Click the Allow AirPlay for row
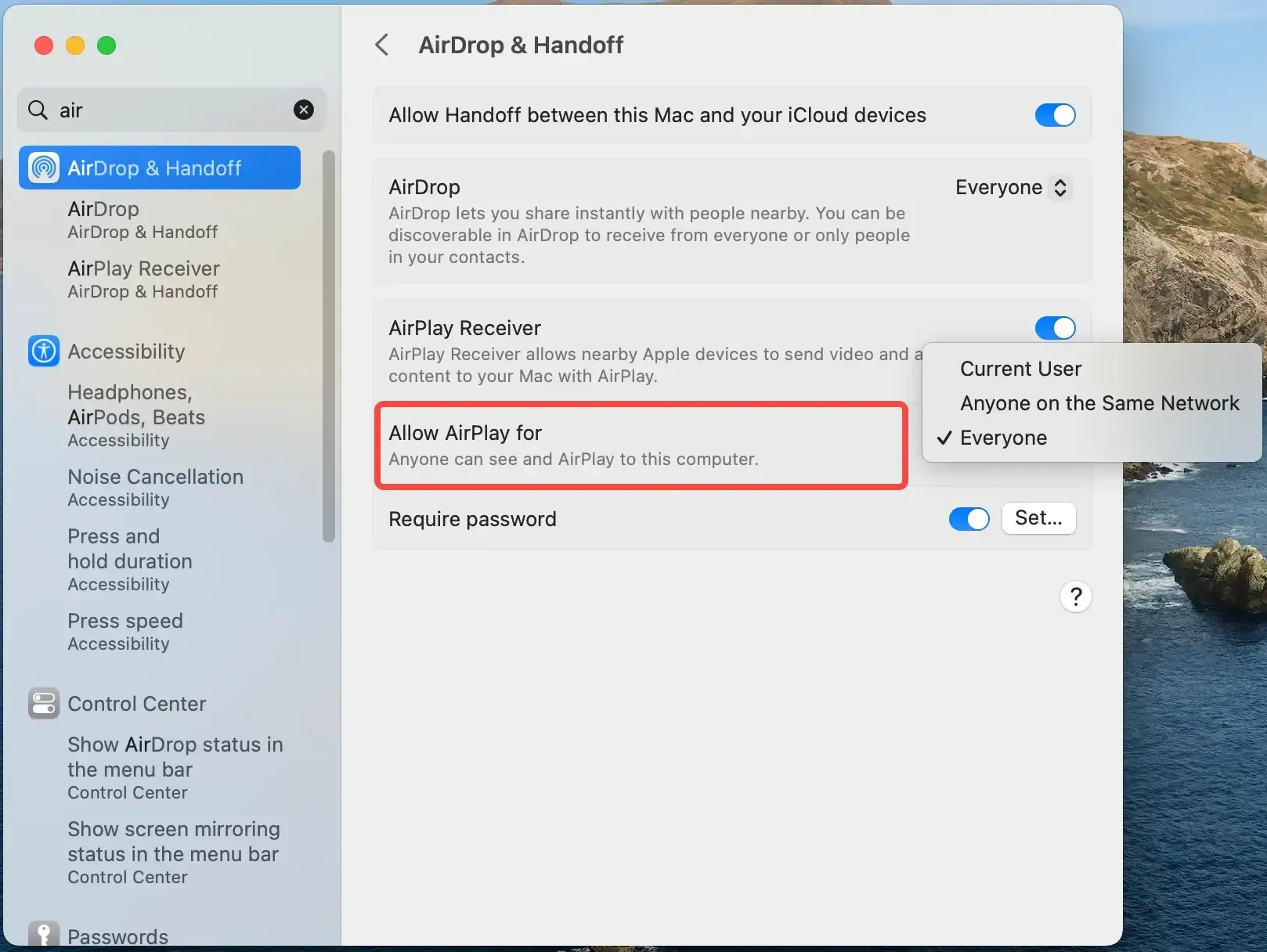 tap(641, 445)
